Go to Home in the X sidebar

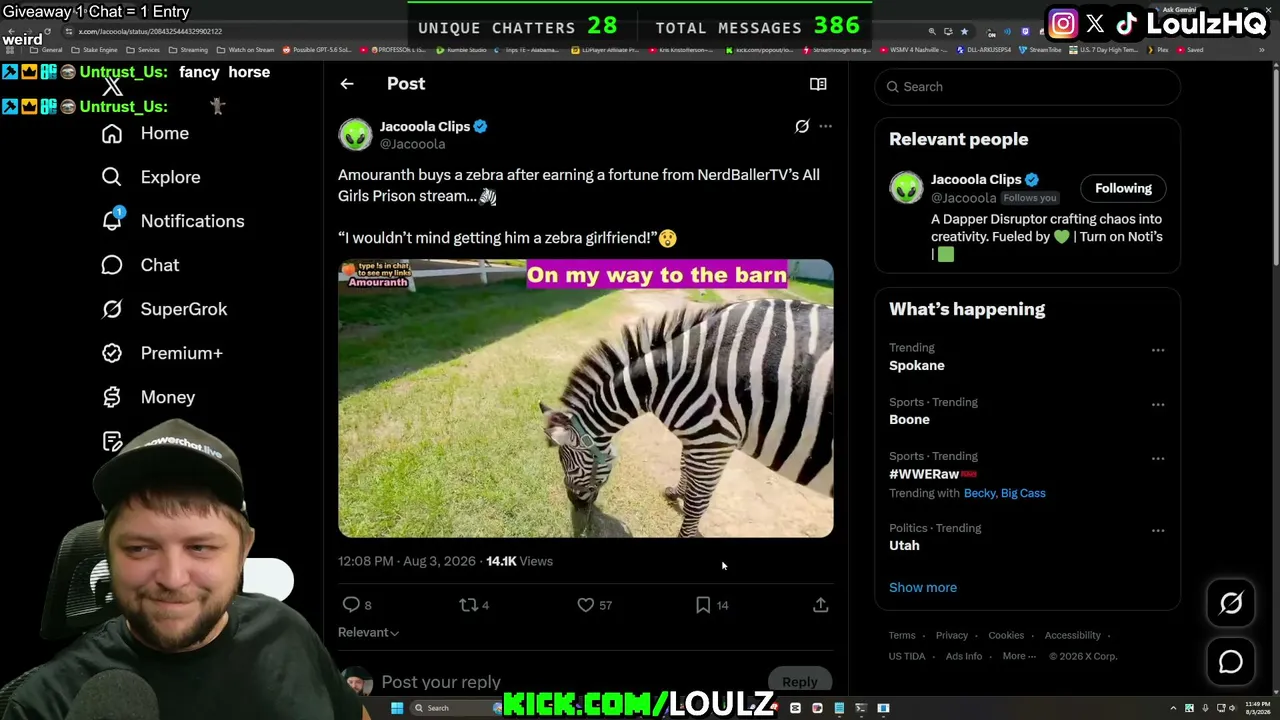145,133
